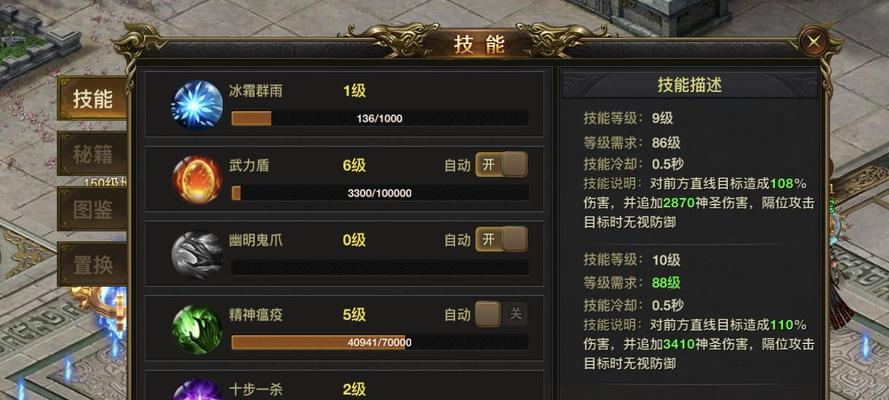Click the 精神瘟疫 progress bar 40941/70000
The image size is (889, 400).
click(x=379, y=342)
